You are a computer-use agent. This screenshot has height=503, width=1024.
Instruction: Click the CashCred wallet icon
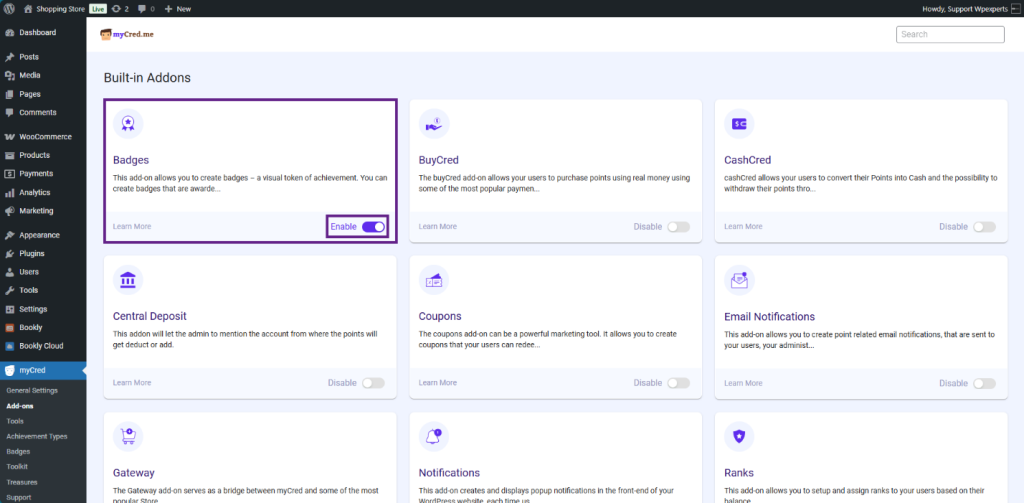[739, 123]
